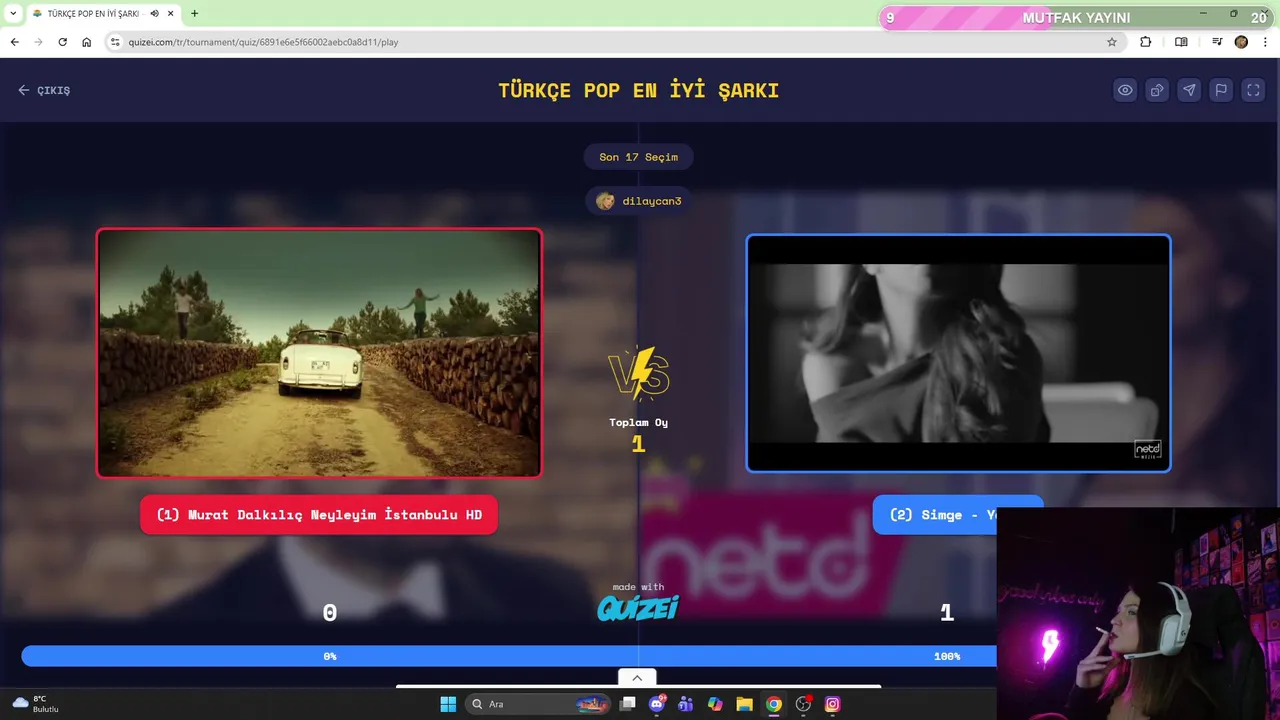
Task: Toggle fullscreen mode icon
Action: (x=1253, y=90)
